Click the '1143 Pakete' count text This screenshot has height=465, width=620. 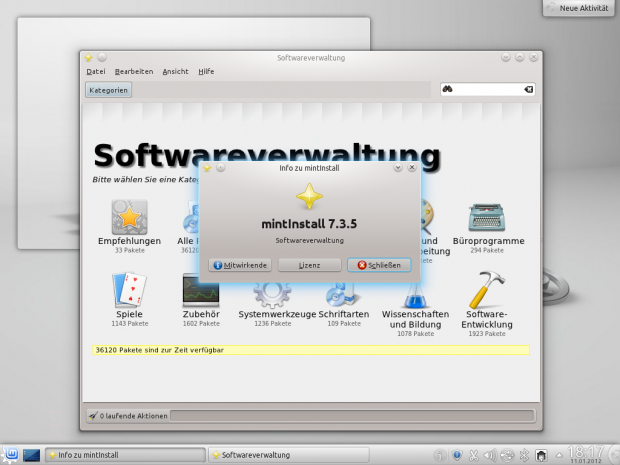[130, 323]
